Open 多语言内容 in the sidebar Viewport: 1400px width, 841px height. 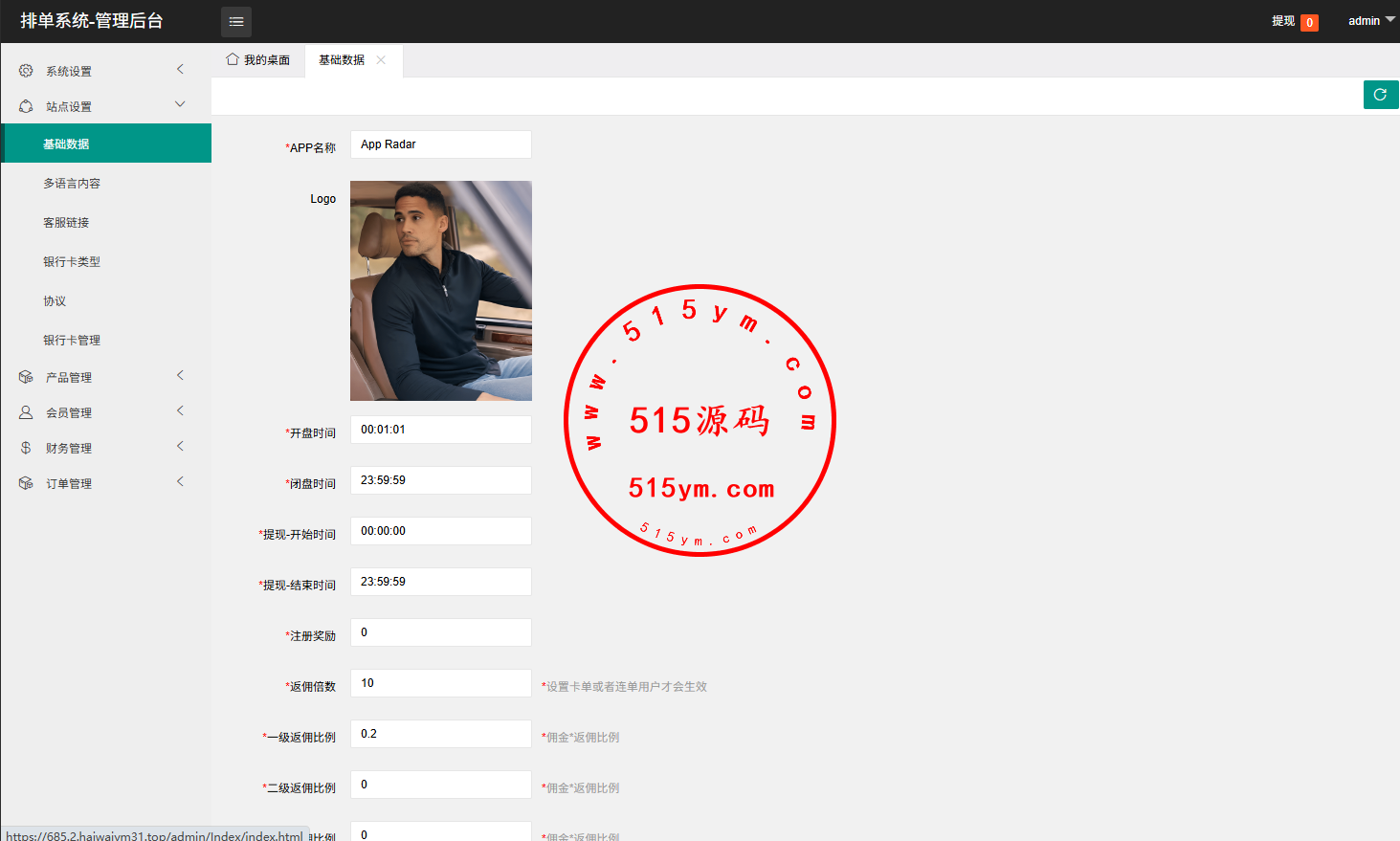pos(72,183)
